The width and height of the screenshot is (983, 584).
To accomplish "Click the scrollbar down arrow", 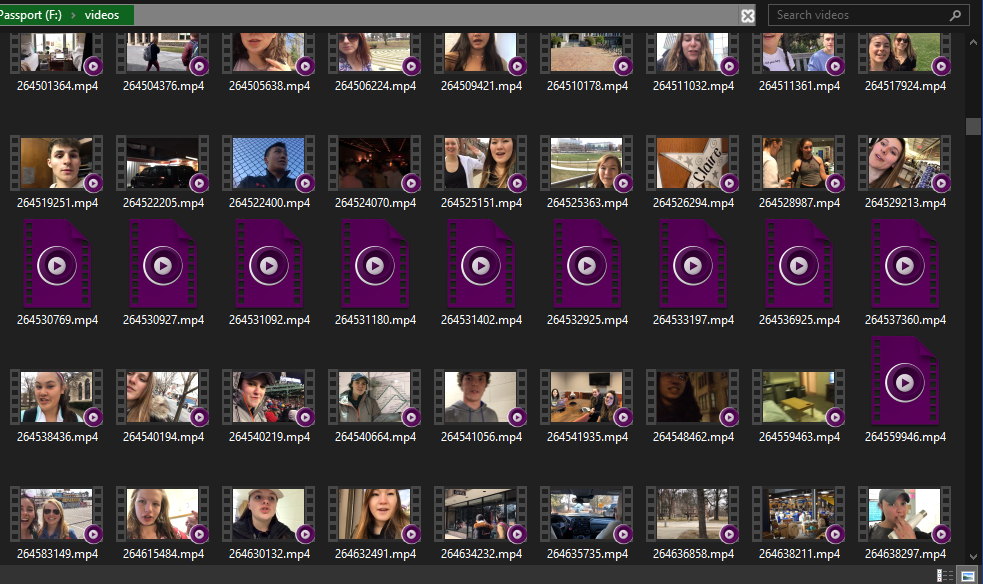I will coord(973,556).
